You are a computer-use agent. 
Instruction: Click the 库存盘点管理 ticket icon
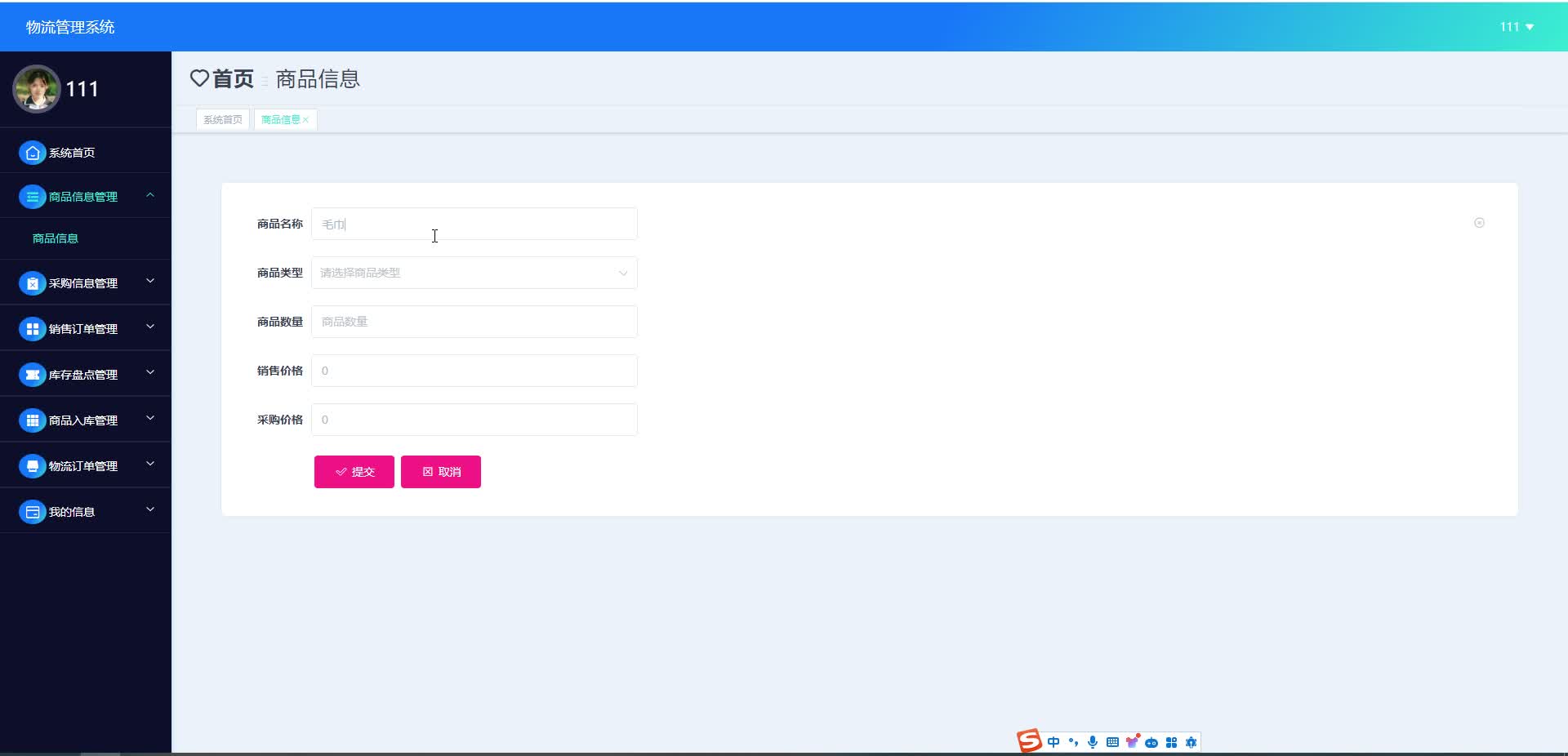32,375
